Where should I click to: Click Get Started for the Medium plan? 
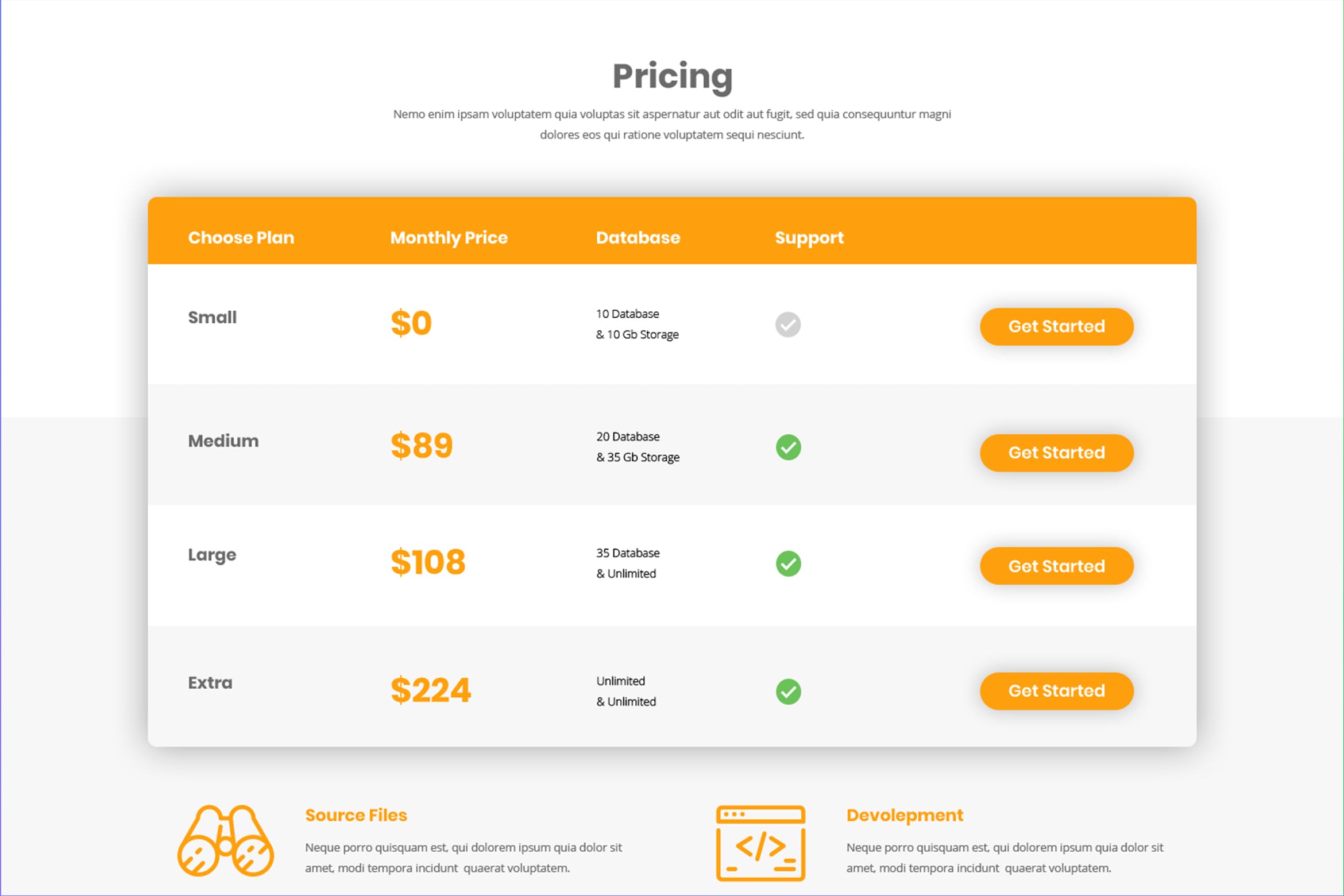[1056, 453]
